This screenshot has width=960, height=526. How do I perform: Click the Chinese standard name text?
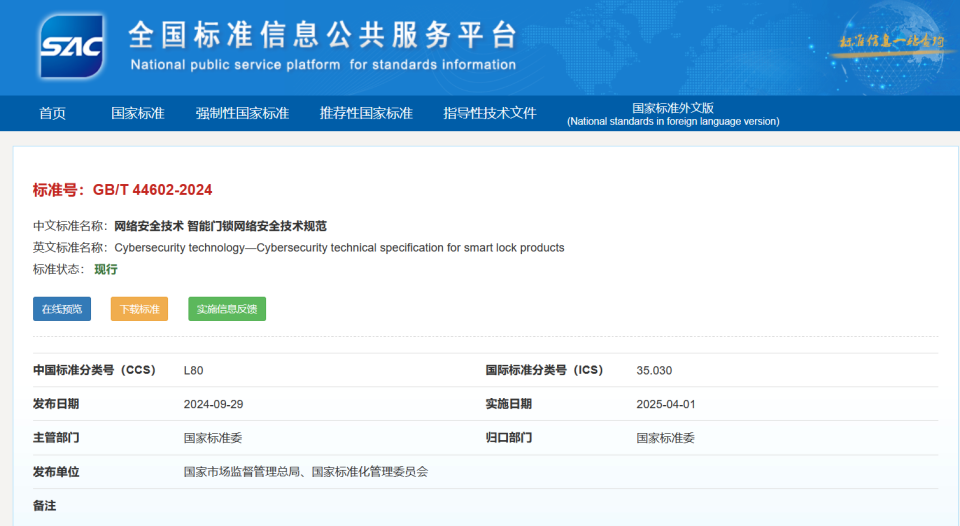[220, 226]
